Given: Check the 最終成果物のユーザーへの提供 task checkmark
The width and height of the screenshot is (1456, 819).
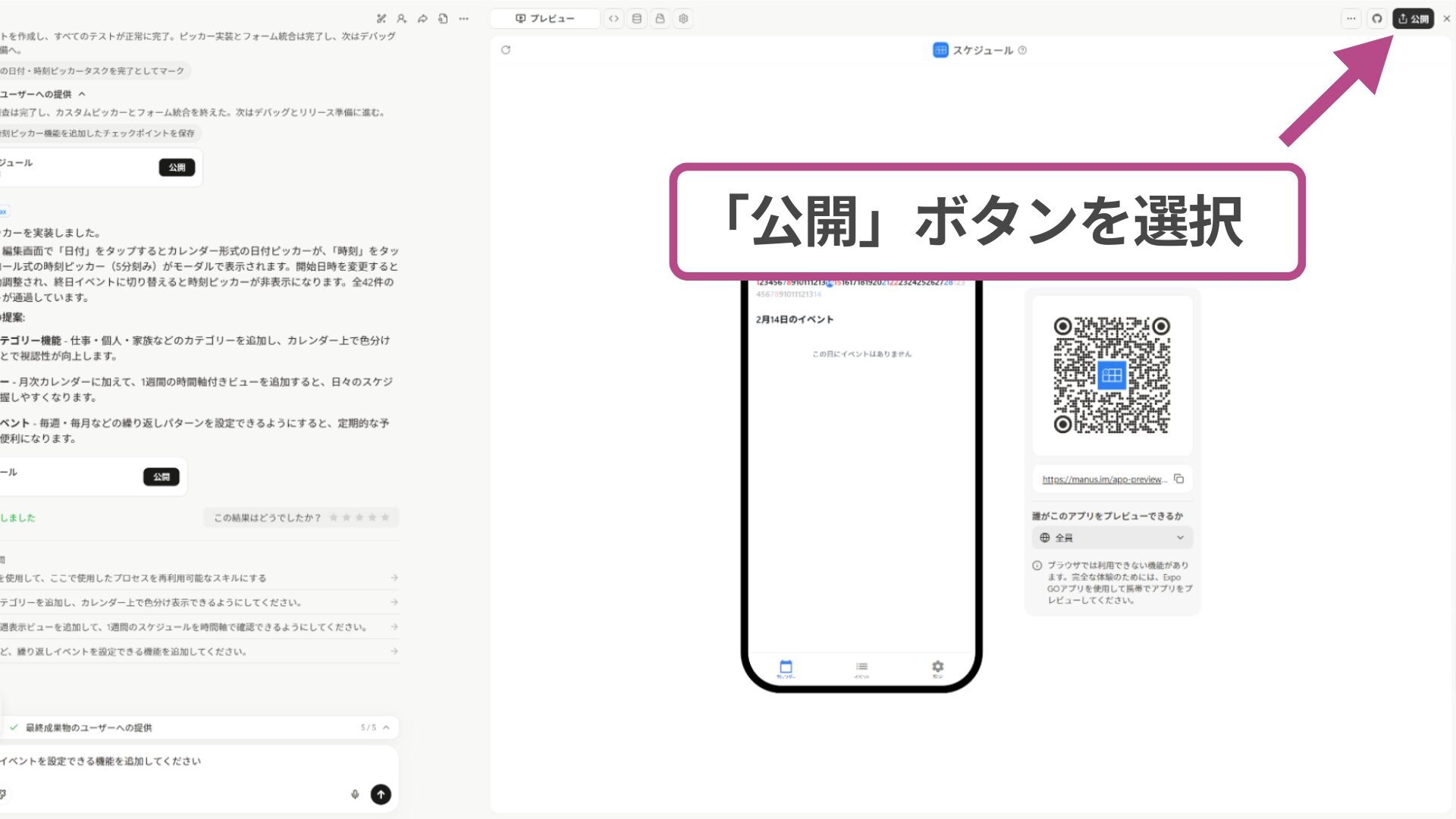Looking at the screenshot, I should 13,727.
